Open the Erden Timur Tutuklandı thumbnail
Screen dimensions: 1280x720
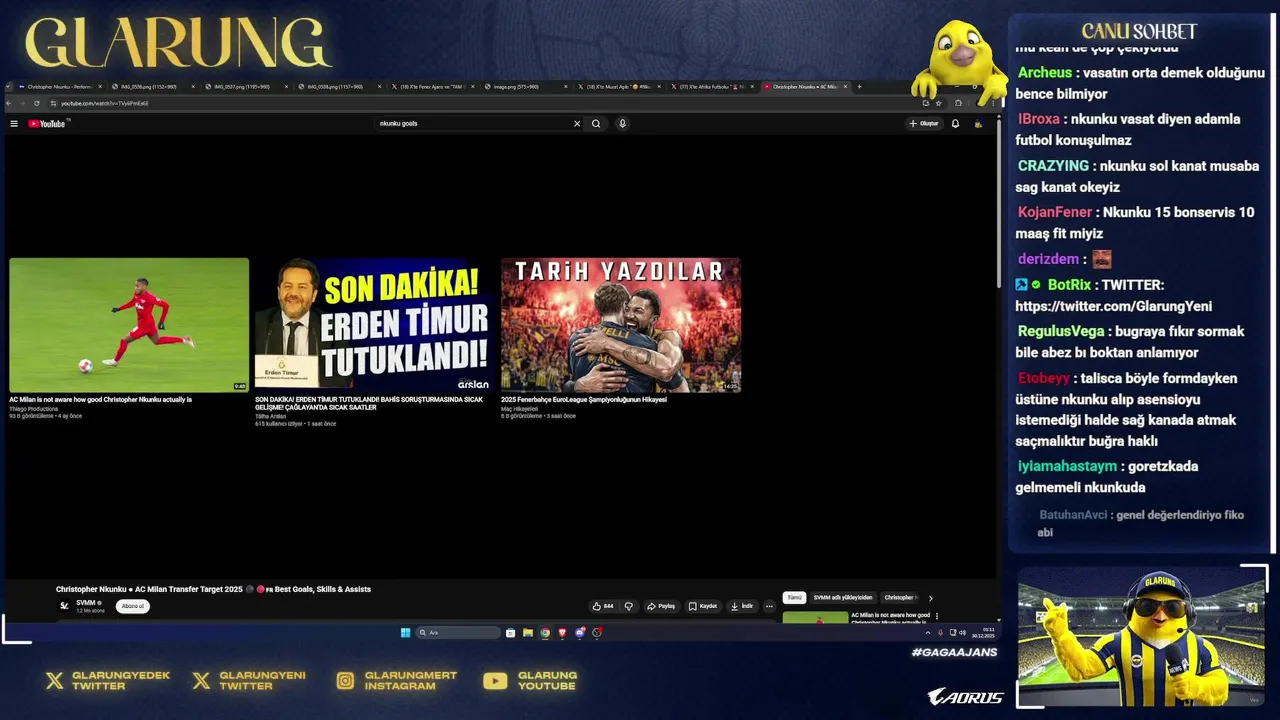coord(375,325)
